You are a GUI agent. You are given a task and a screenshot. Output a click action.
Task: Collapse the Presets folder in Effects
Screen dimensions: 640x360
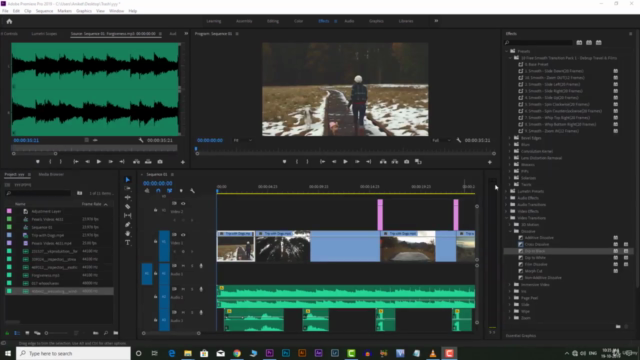point(507,51)
